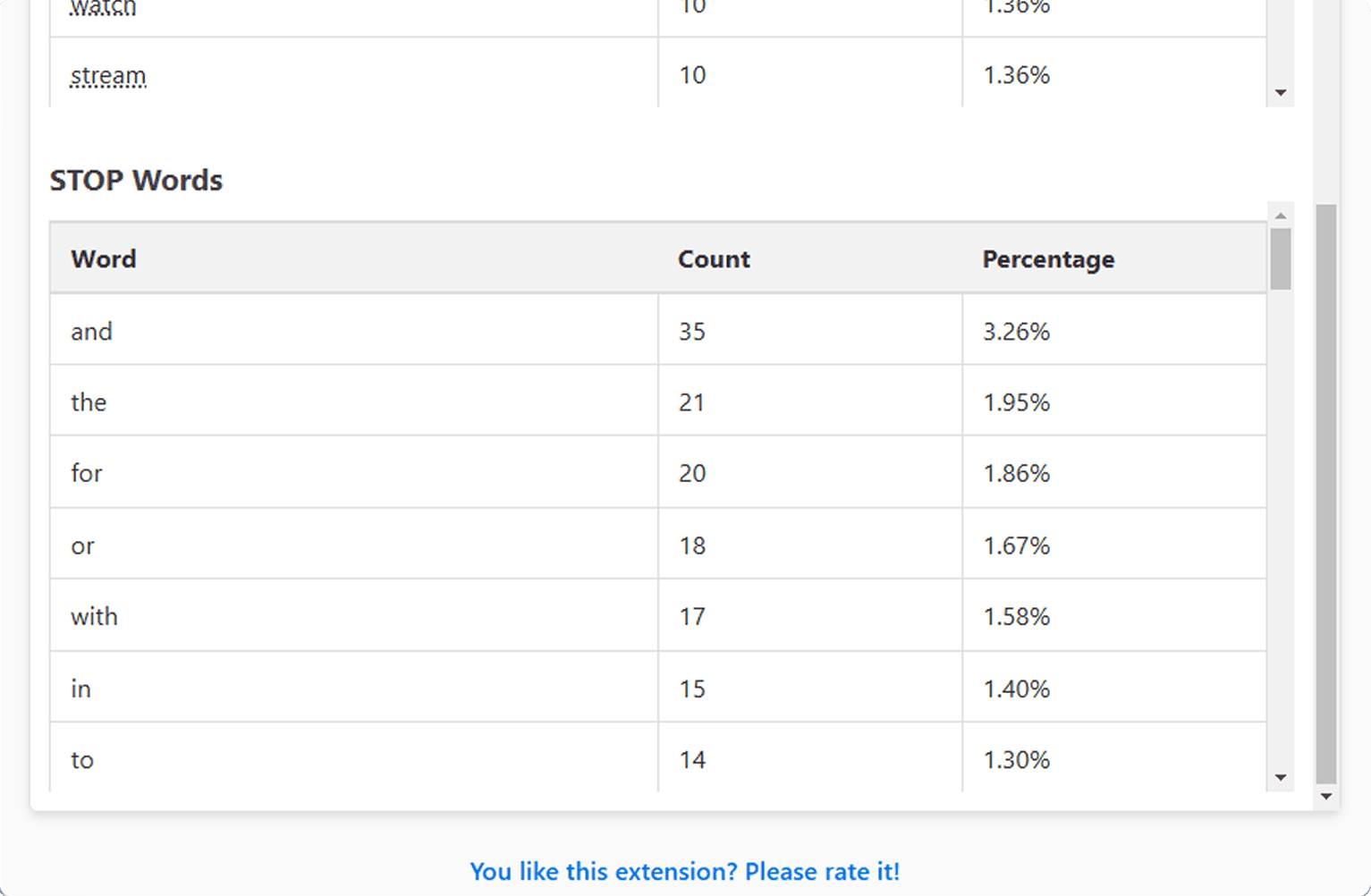Click the "with" stop word cell

(94, 617)
